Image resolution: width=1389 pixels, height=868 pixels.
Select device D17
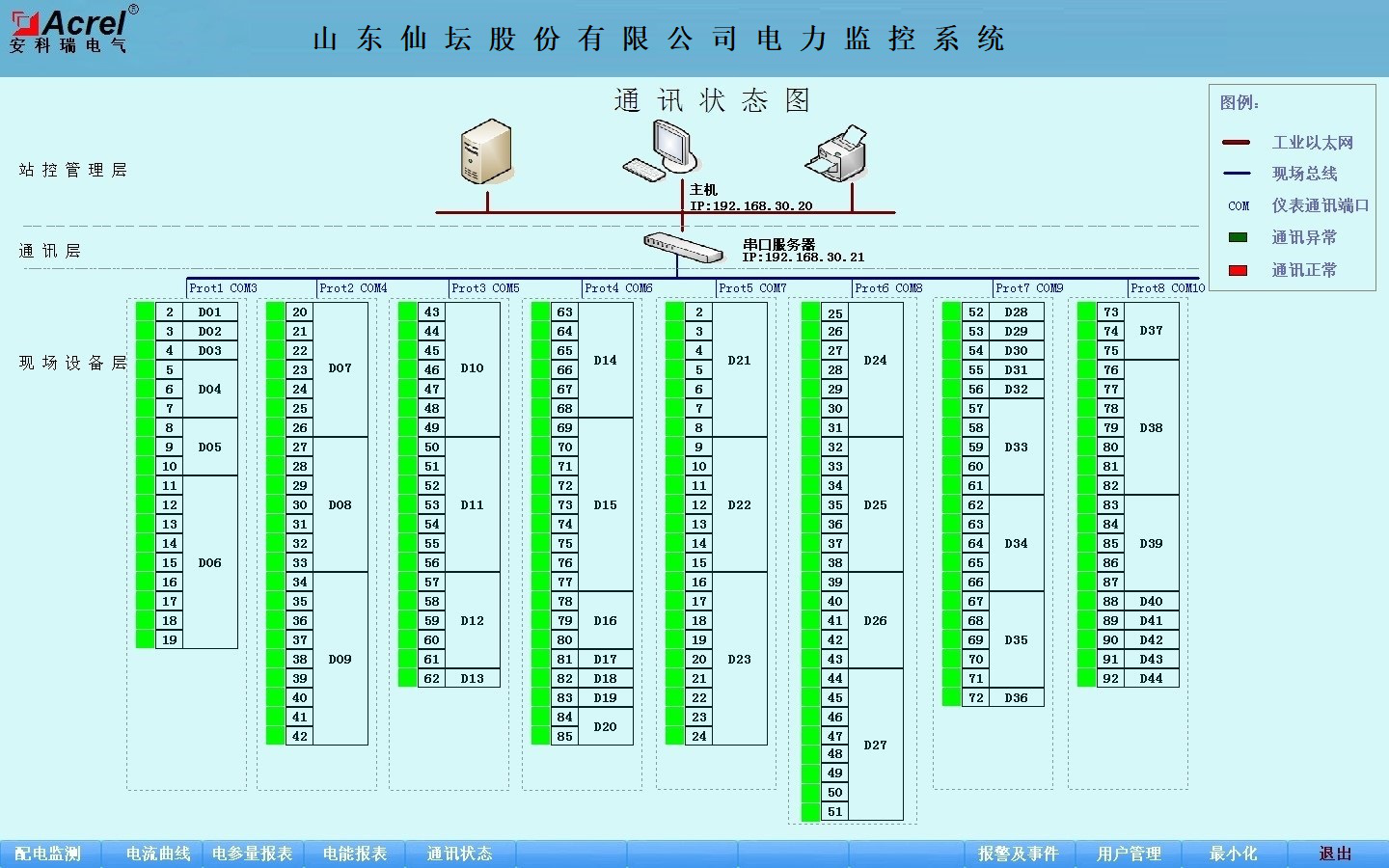606,660
